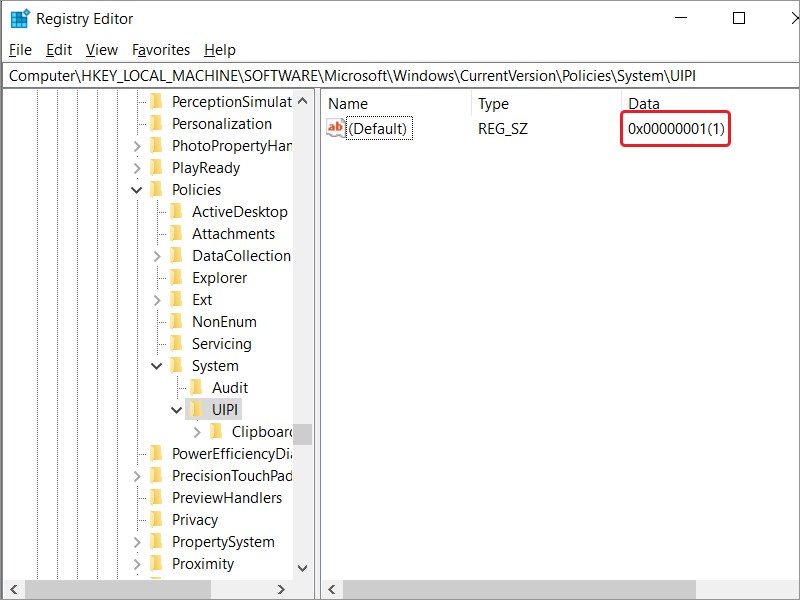Maximize the Registry Editor window
This screenshot has width=800, height=600.
[x=738, y=18]
